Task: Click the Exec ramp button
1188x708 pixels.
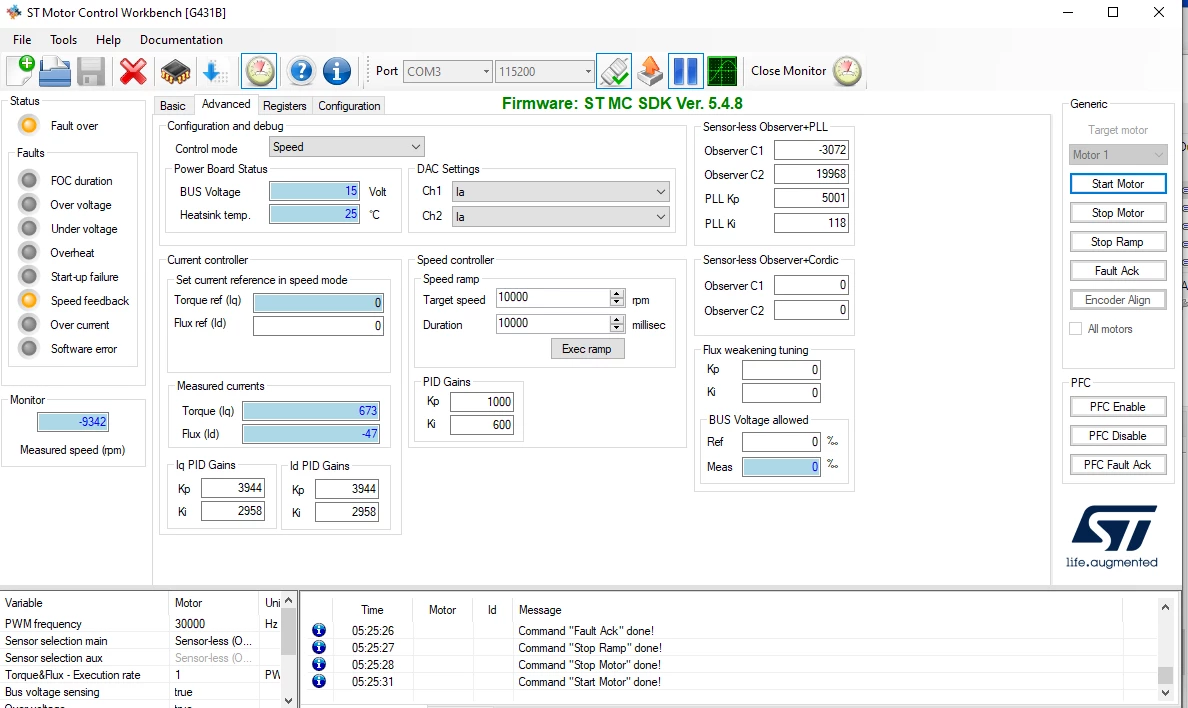Action: coord(587,349)
